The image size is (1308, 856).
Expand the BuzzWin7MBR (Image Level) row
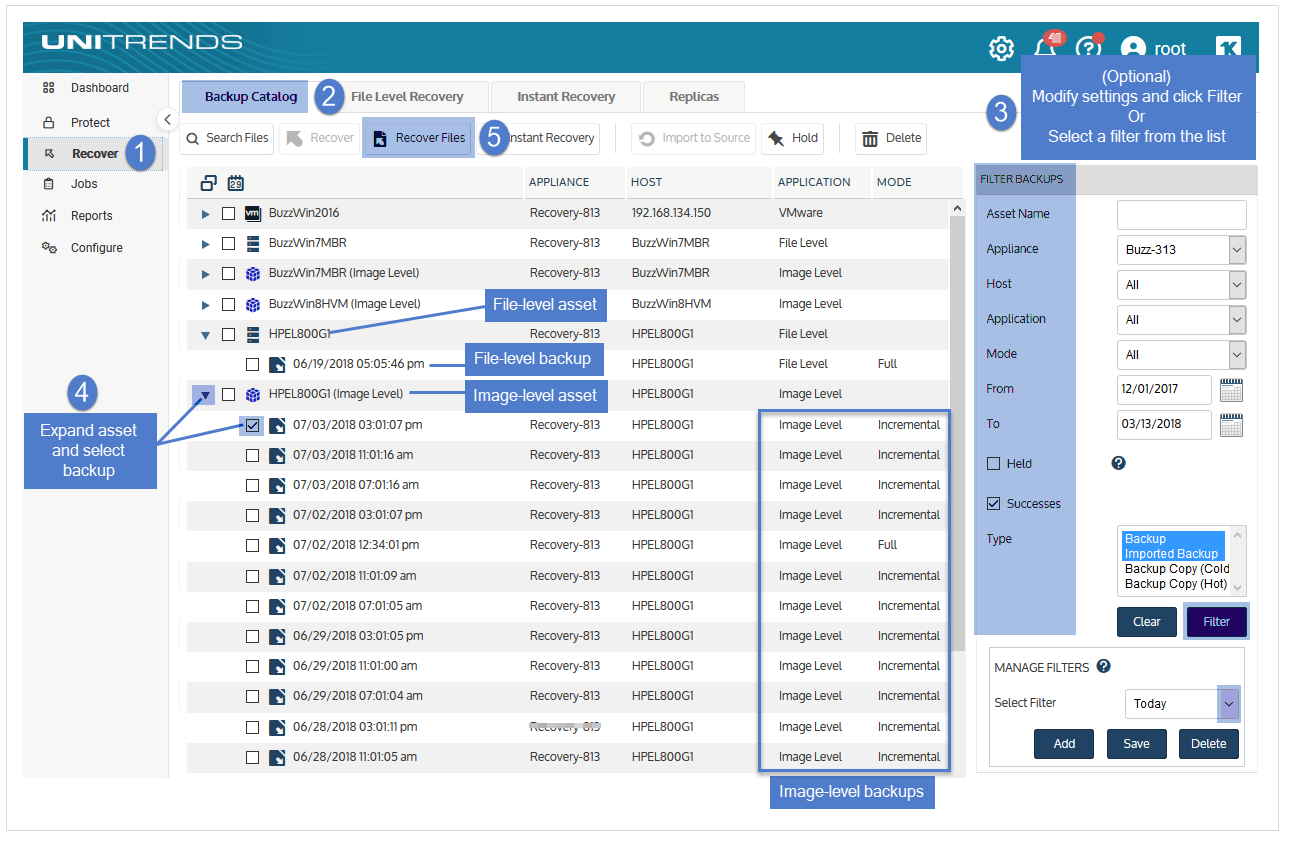pos(206,274)
